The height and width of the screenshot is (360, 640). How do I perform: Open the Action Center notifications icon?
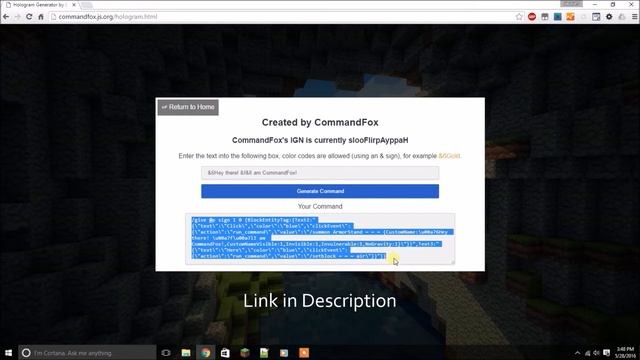[607, 353]
